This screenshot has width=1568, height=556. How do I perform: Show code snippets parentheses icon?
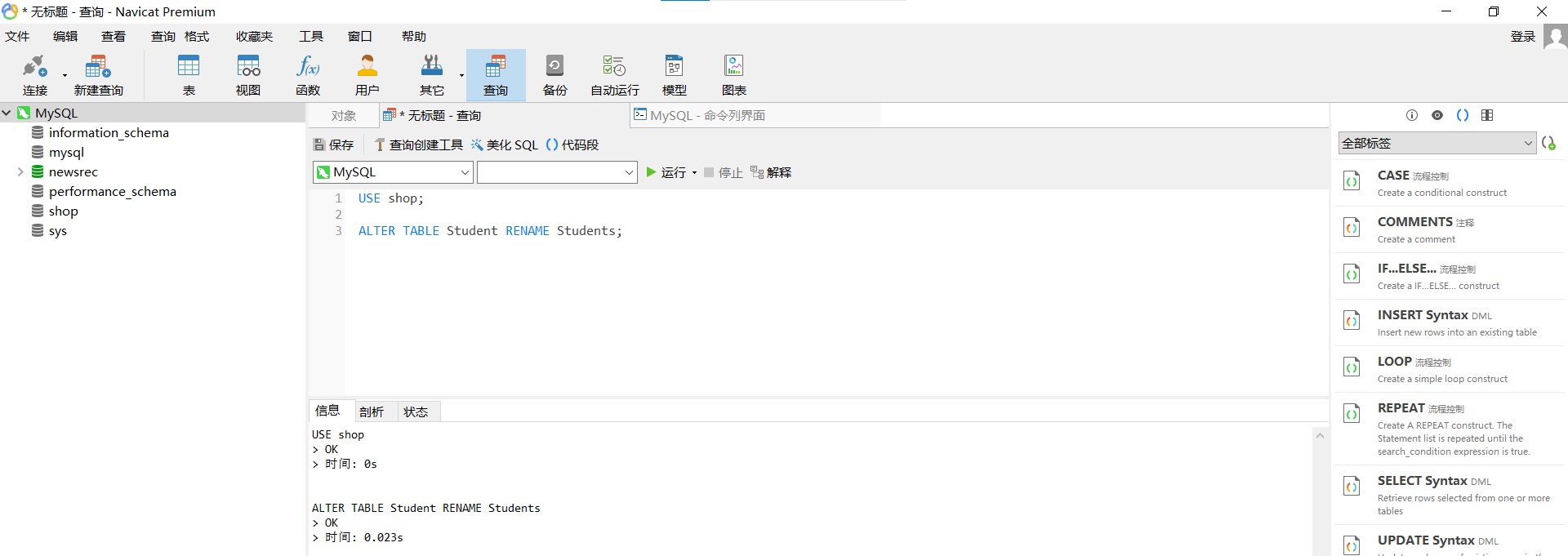[x=1463, y=115]
